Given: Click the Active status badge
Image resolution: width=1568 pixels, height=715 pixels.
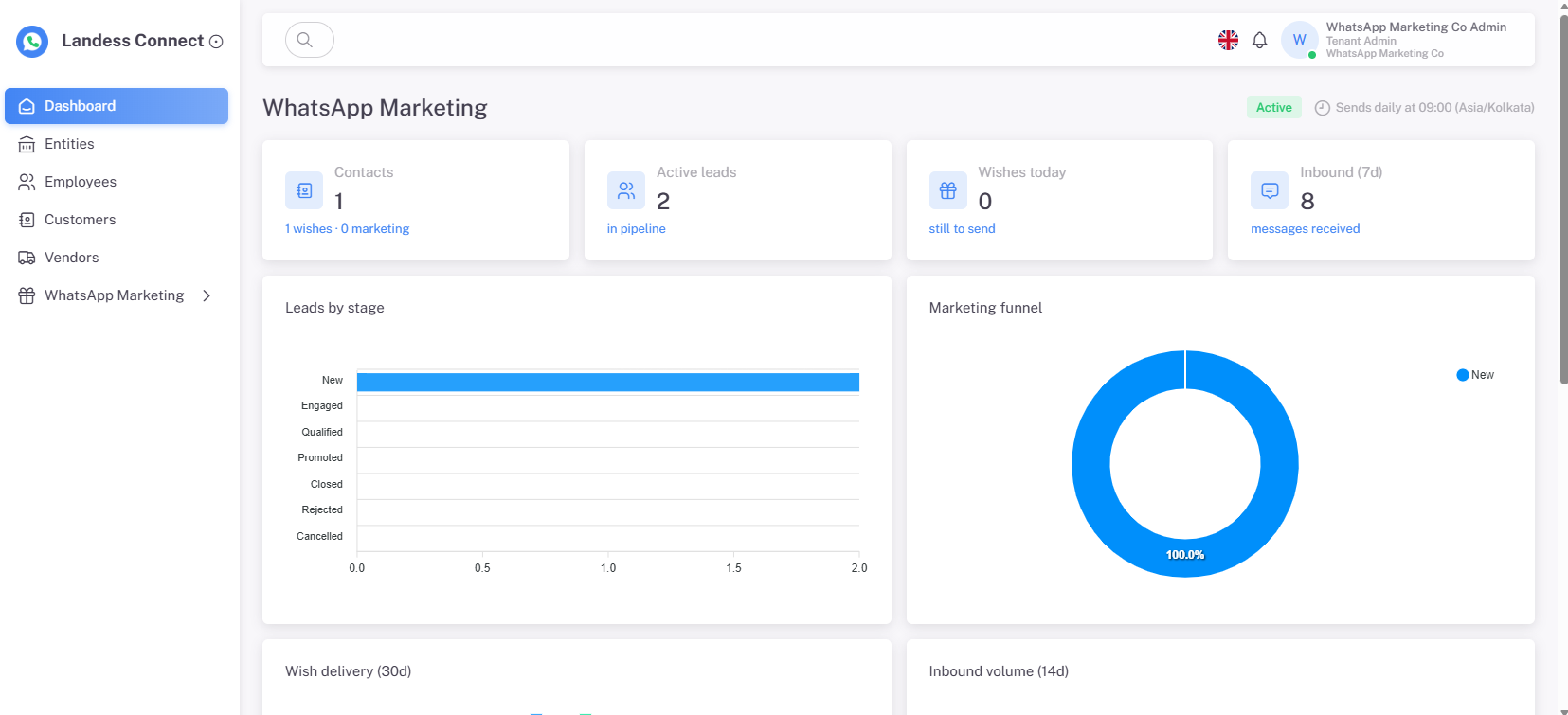Looking at the screenshot, I should [1273, 107].
